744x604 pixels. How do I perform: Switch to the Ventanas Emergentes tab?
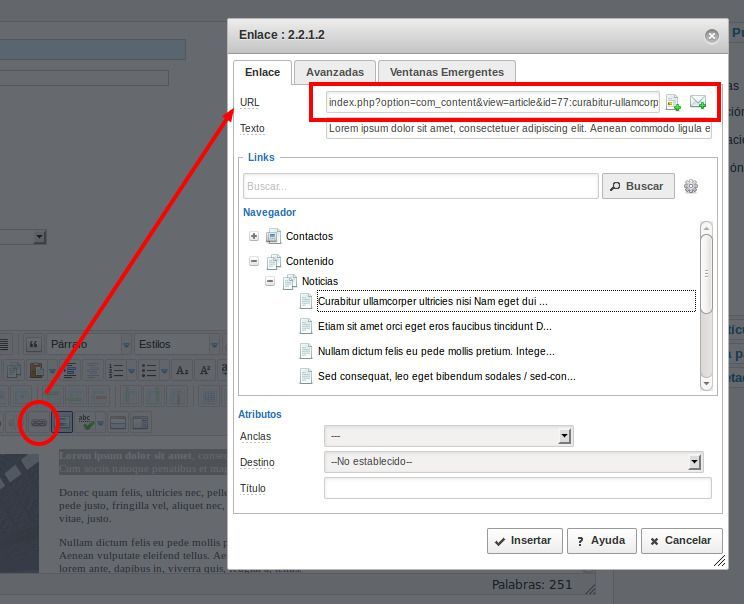pos(446,72)
